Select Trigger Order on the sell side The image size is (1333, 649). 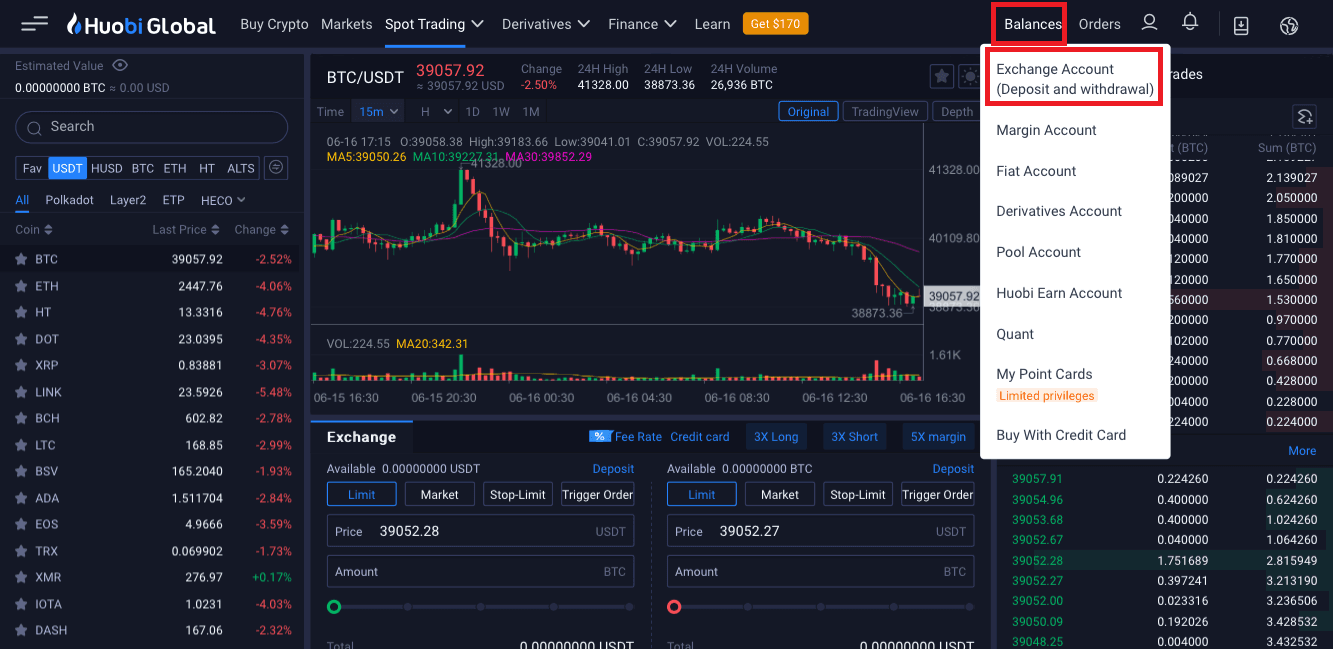938,494
